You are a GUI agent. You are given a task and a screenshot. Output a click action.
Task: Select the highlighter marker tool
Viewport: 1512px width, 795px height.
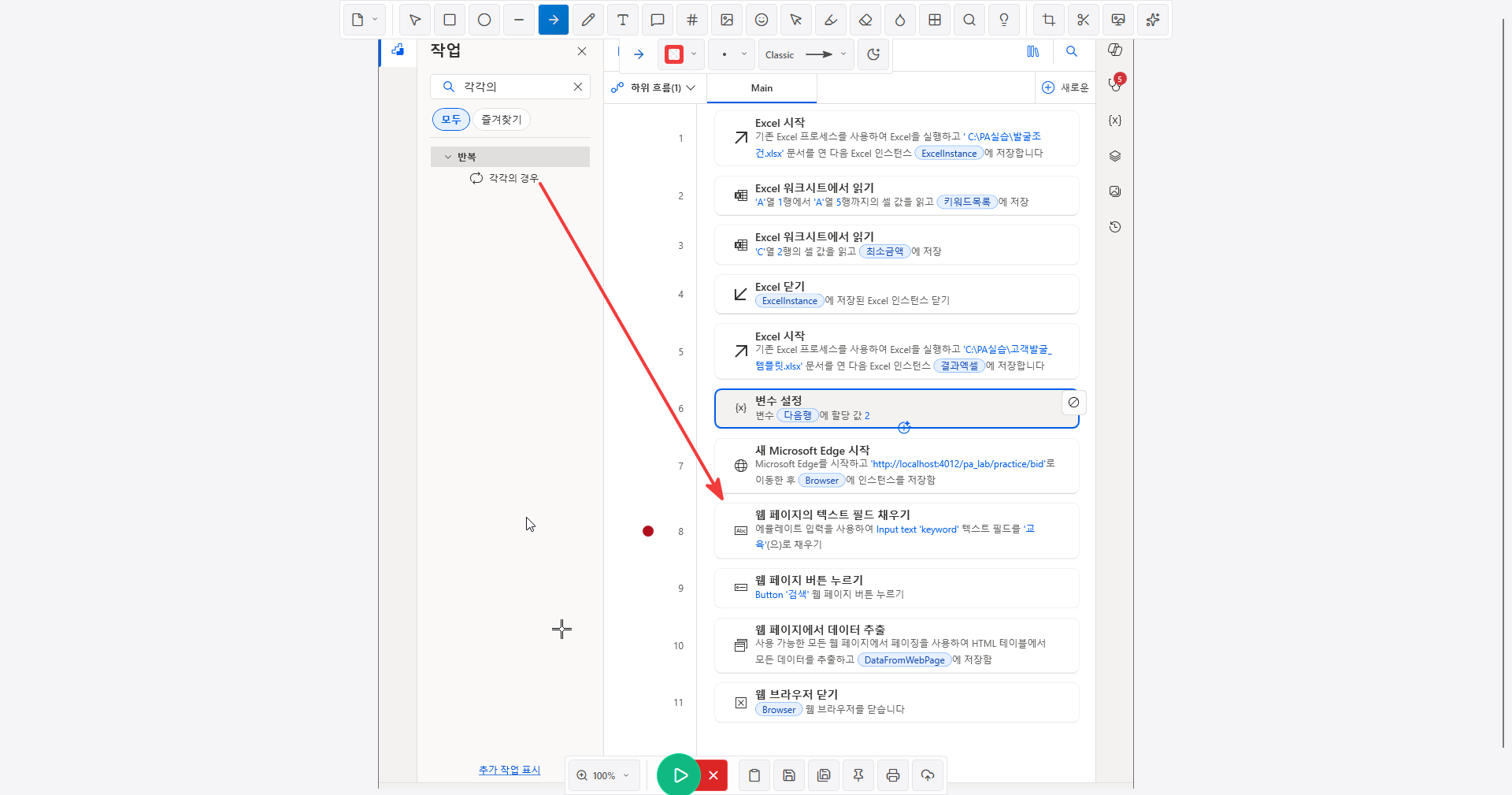click(831, 20)
